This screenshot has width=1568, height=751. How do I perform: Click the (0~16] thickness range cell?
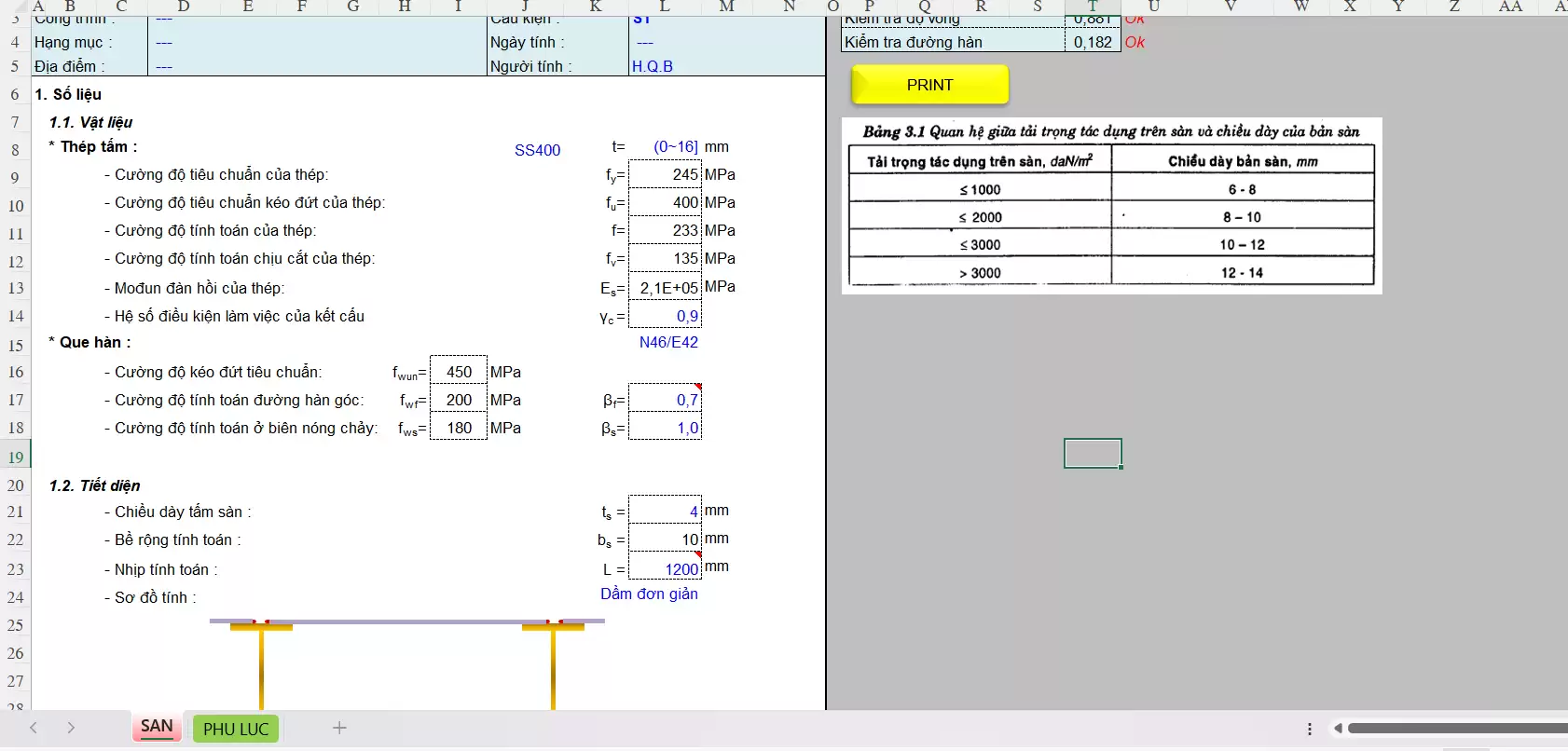pos(676,146)
